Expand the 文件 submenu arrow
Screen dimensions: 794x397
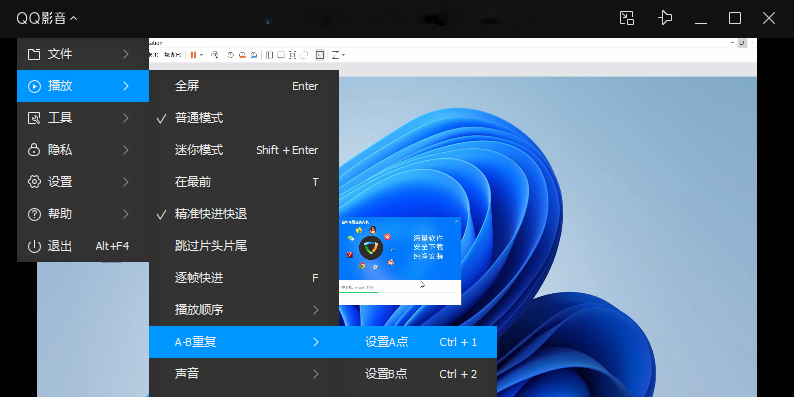[x=126, y=54]
